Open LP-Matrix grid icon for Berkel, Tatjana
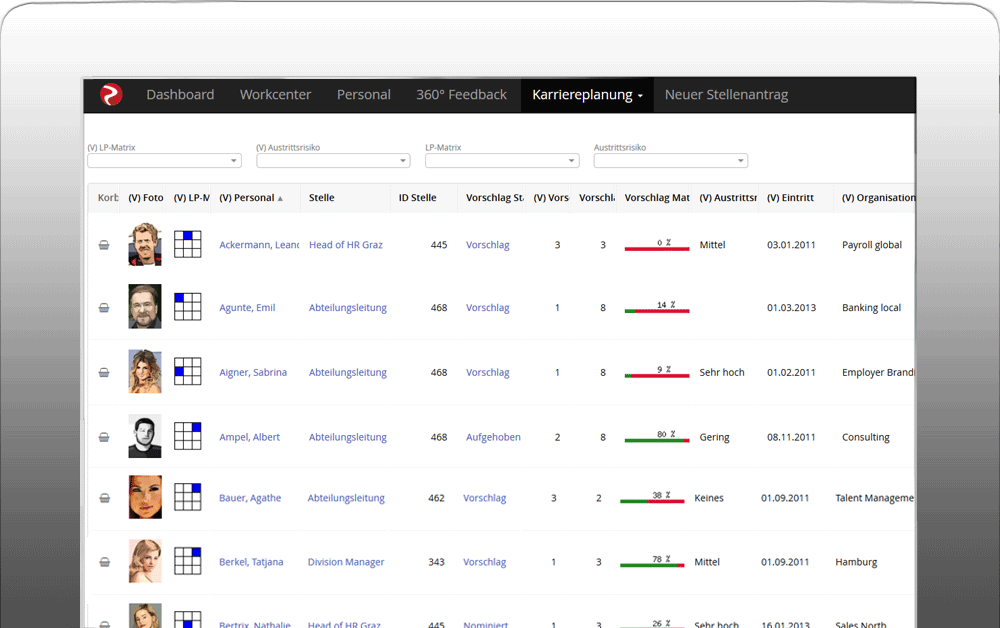Image resolution: width=1000 pixels, height=628 pixels. pos(188,561)
